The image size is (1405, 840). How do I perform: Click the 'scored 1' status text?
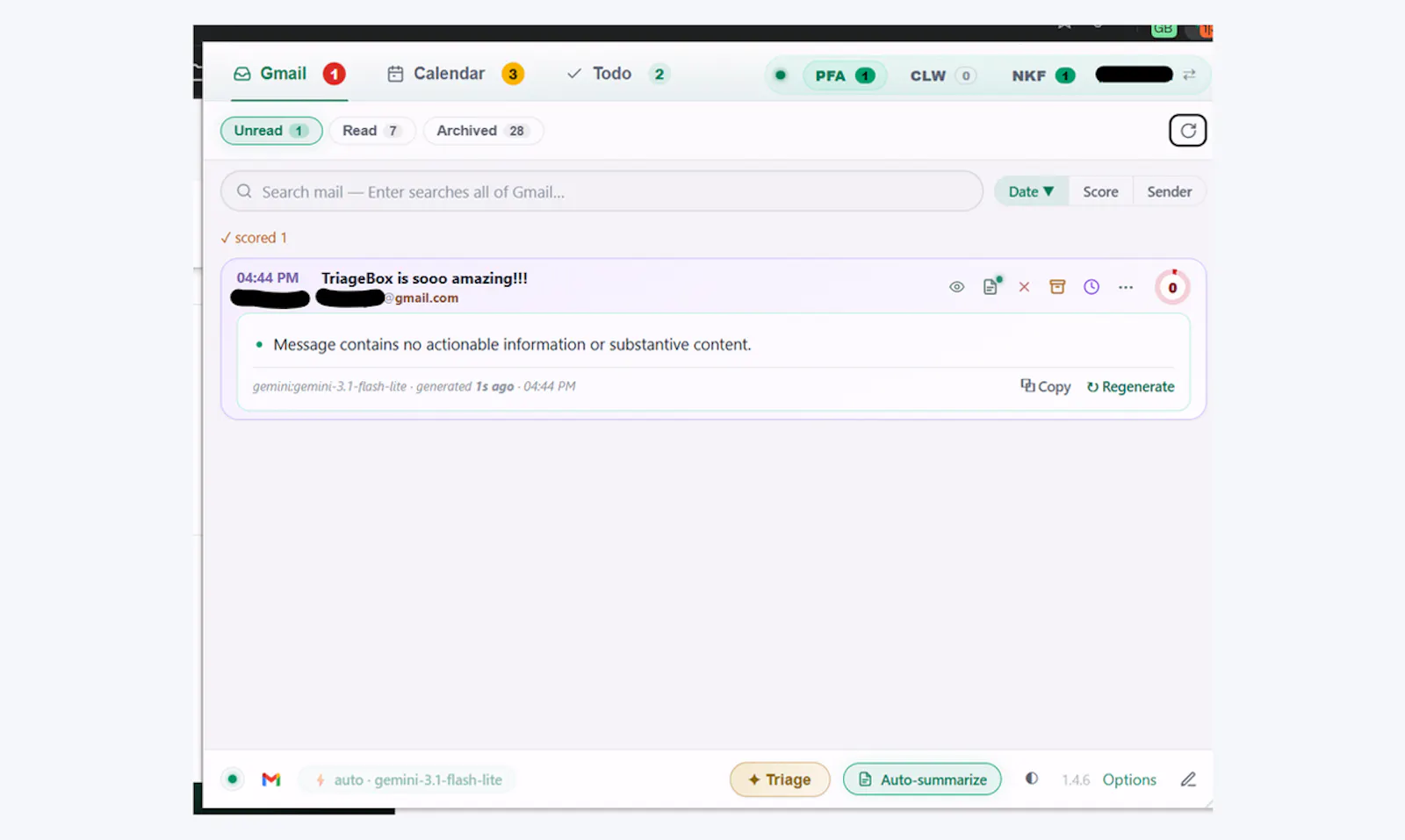point(254,238)
